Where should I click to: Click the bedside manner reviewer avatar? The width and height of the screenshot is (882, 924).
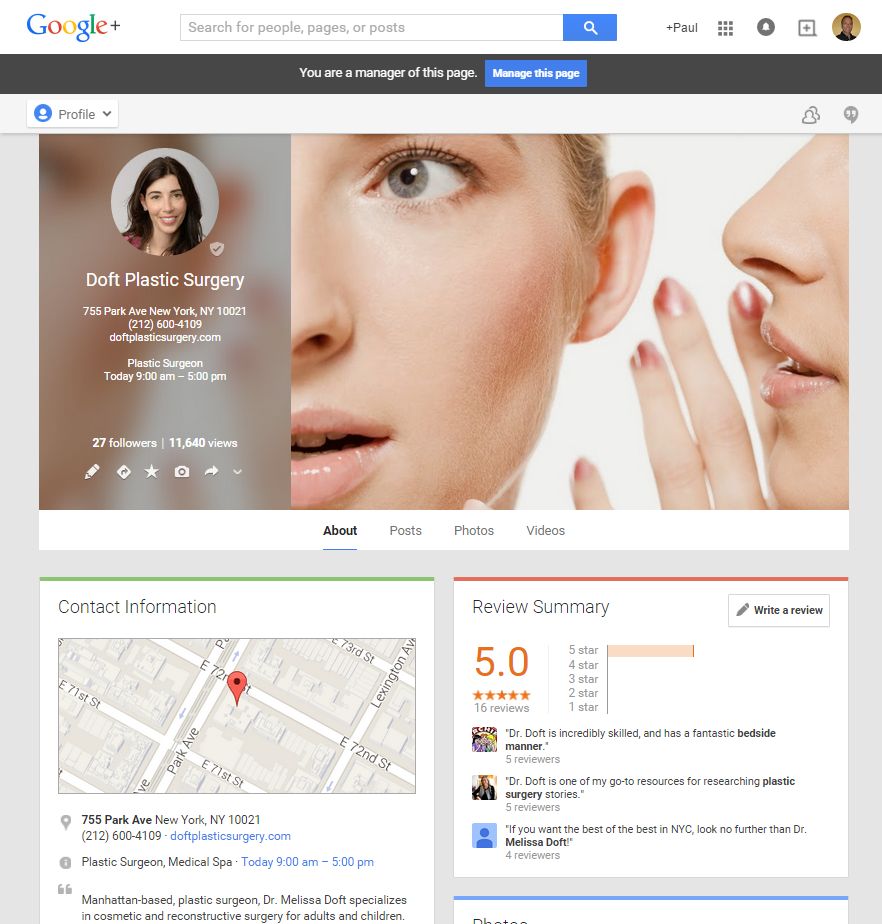click(484, 739)
